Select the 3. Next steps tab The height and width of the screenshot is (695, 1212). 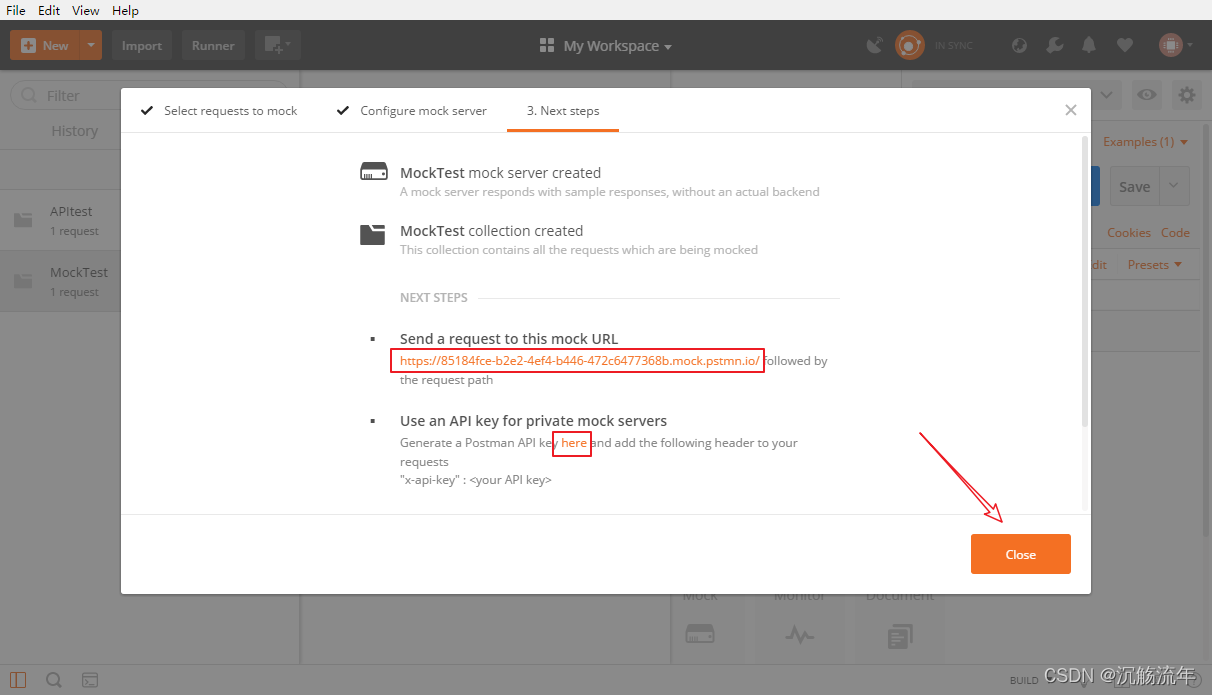[563, 111]
